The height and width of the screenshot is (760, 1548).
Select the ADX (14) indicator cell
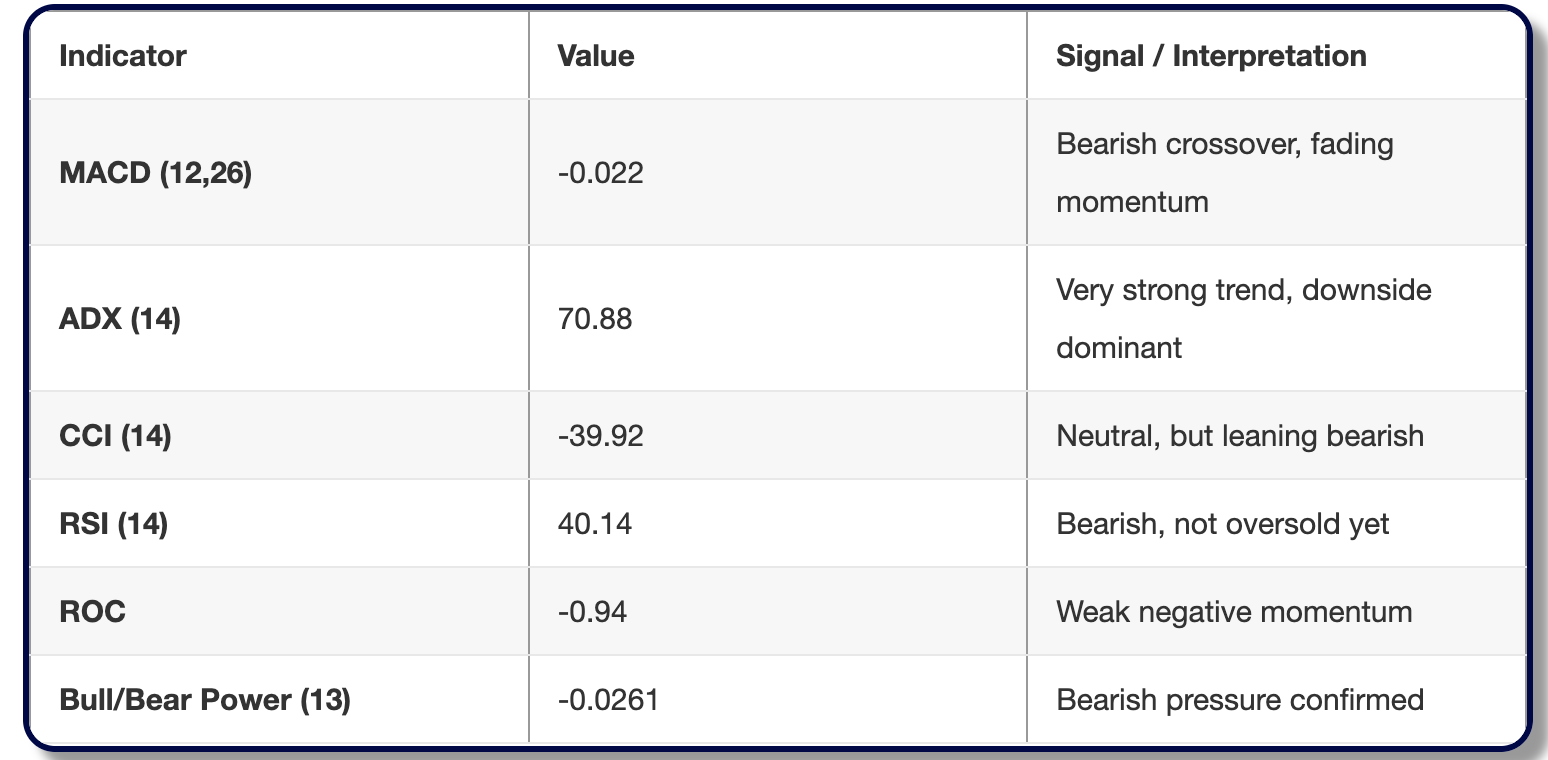coord(120,319)
